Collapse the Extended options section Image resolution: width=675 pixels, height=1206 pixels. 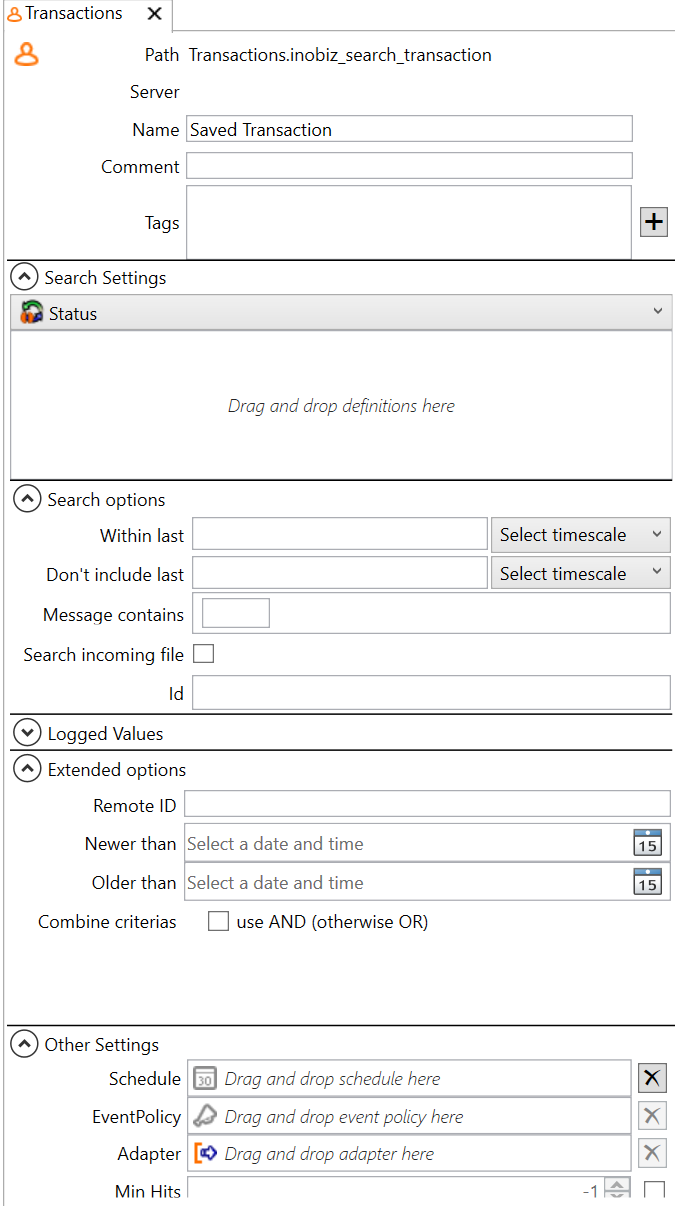click(28, 770)
